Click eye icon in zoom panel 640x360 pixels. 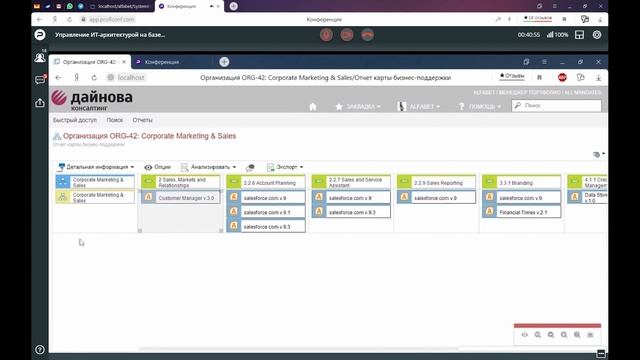pos(524,335)
